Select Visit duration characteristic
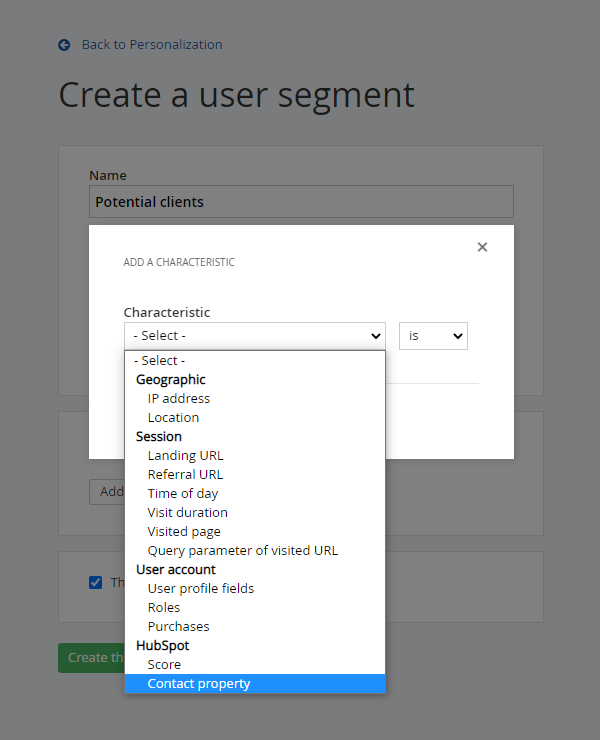 pos(187,513)
